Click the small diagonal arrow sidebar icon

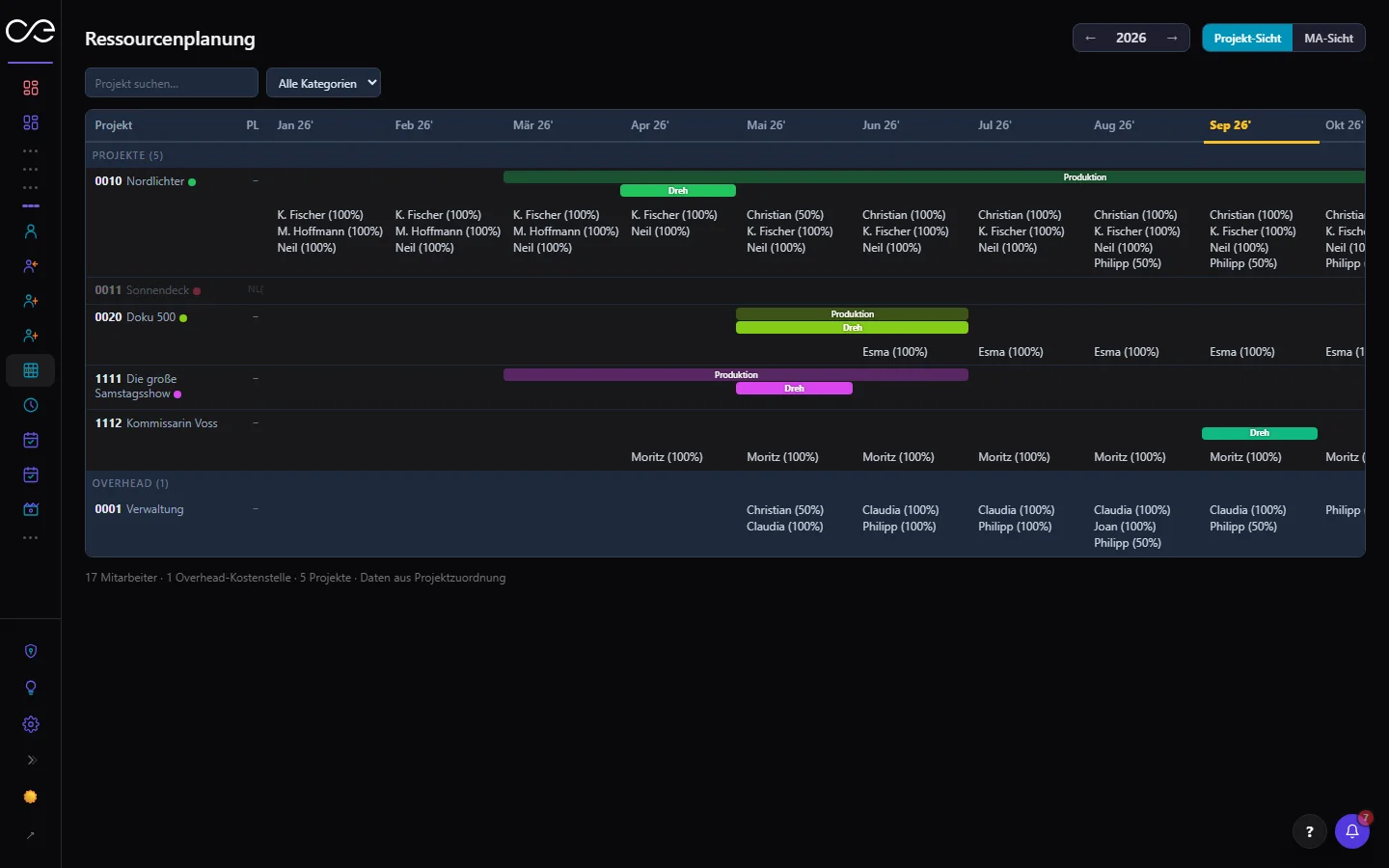(x=31, y=835)
